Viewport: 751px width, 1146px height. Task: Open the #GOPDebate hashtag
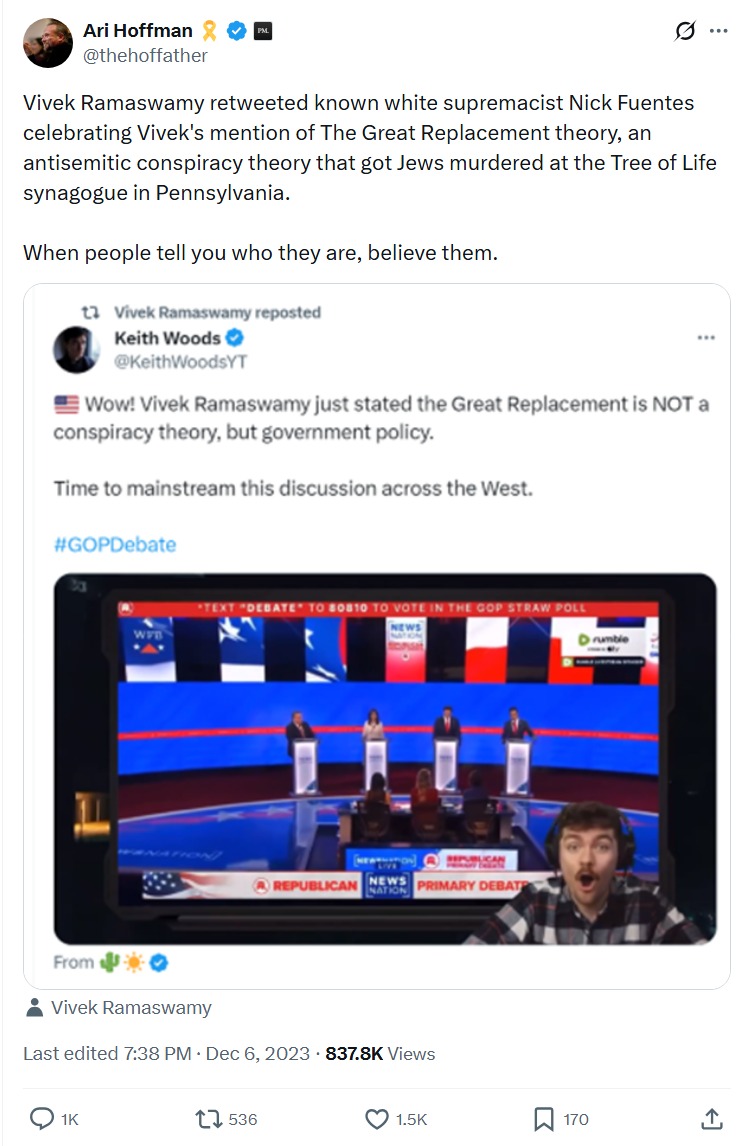point(115,544)
